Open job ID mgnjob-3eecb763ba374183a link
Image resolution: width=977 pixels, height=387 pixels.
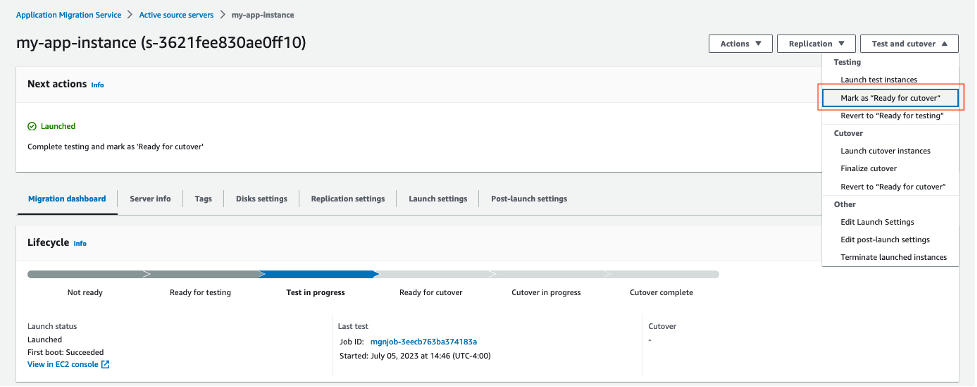click(424, 342)
